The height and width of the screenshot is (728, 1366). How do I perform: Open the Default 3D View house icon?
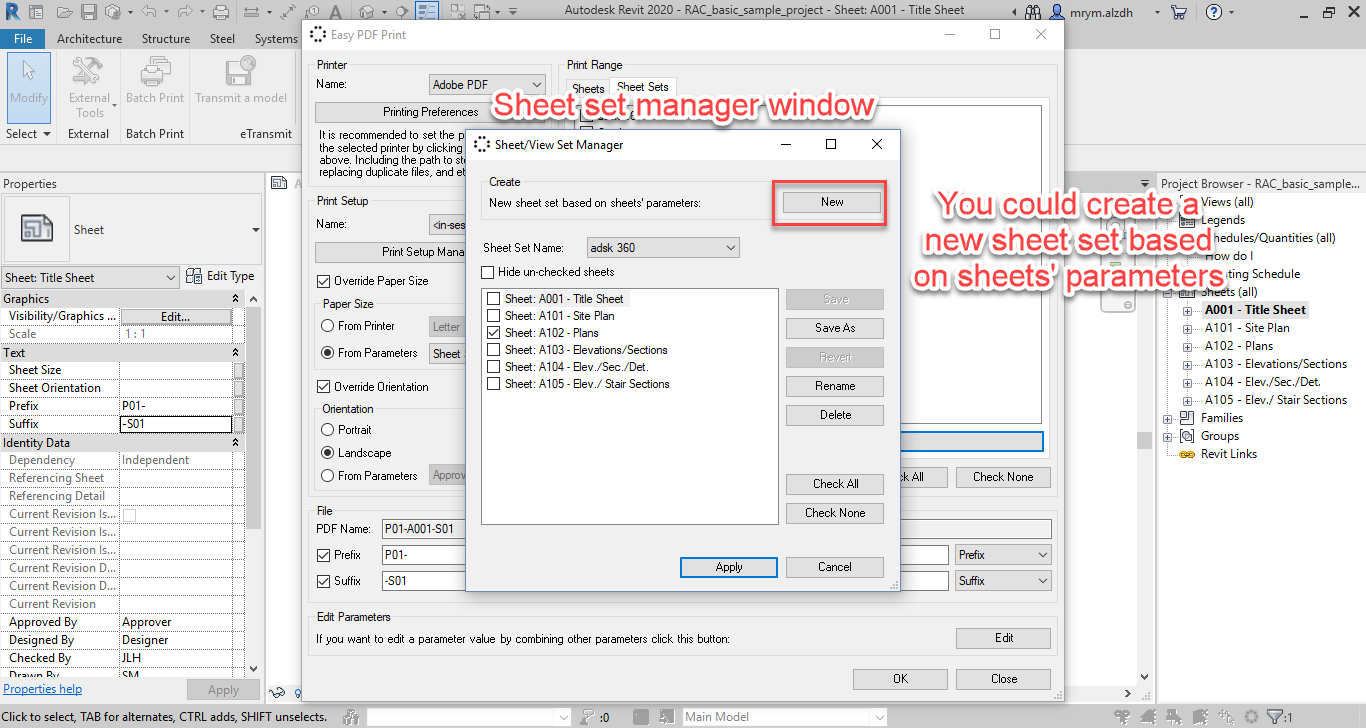pos(367,12)
